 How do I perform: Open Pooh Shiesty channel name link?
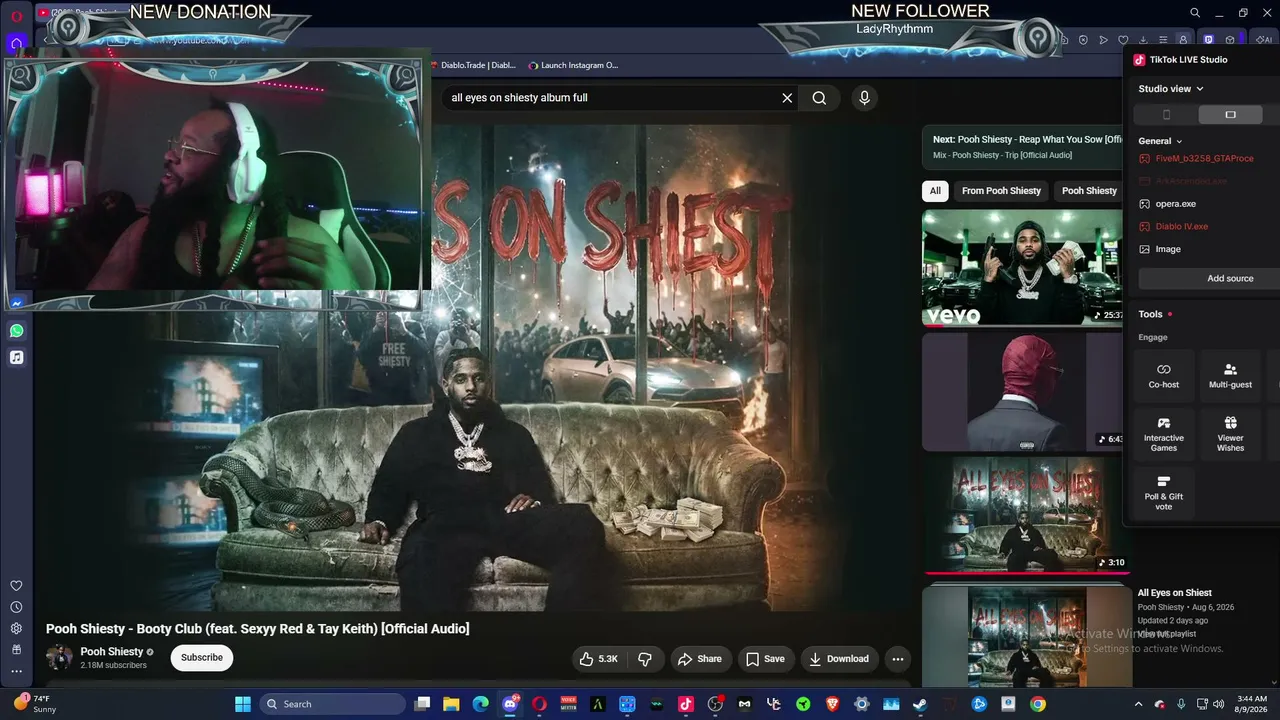coord(112,652)
